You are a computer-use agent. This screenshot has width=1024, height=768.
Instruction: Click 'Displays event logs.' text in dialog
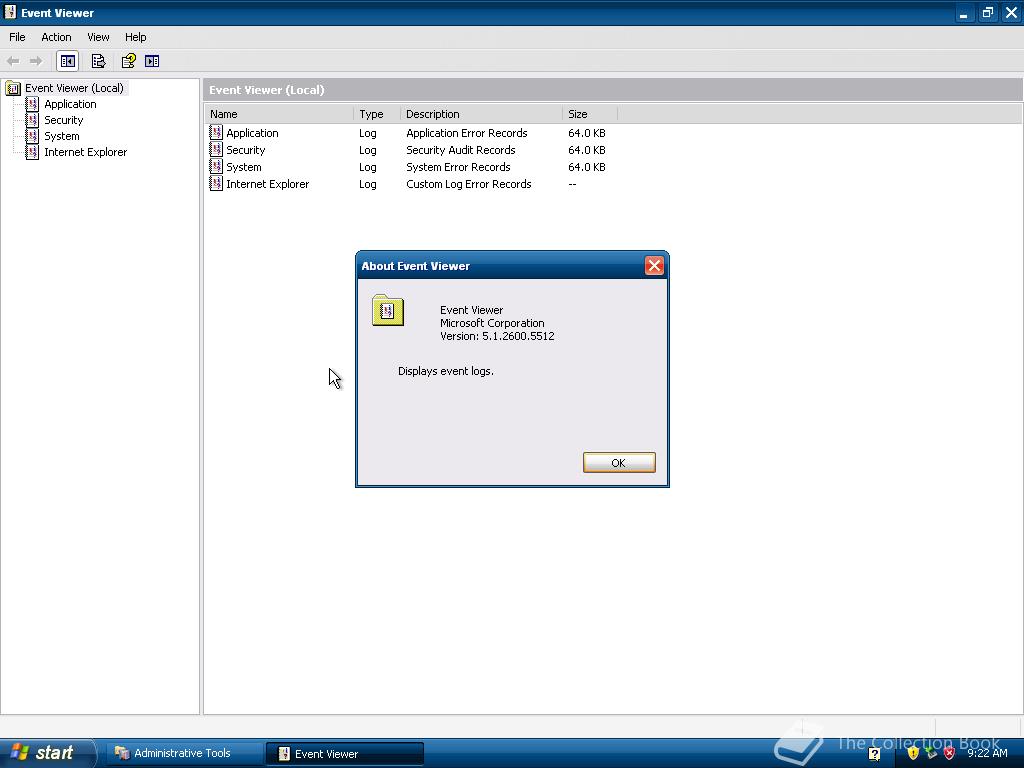[x=445, y=370]
